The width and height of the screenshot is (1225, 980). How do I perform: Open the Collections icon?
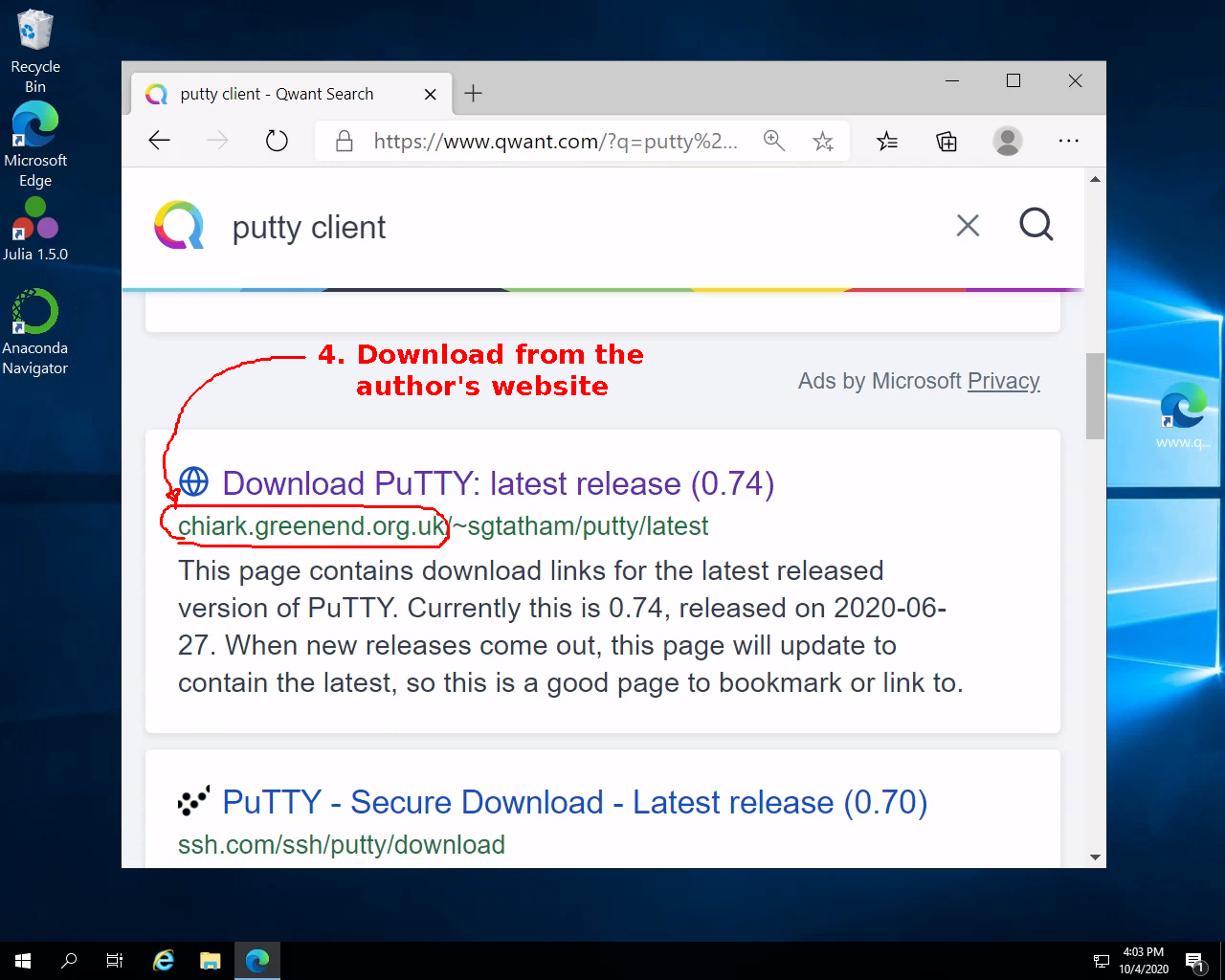pos(947,142)
